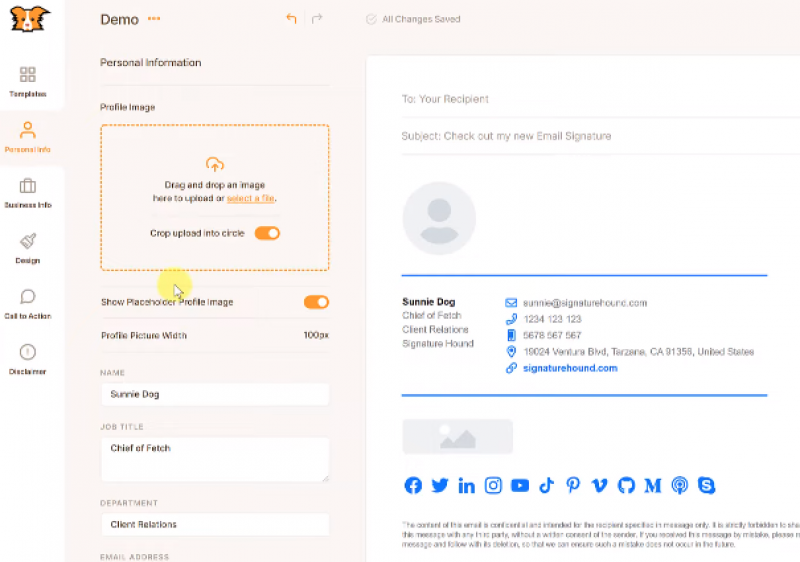
Task: Go to Call to Action section
Action: (28, 303)
